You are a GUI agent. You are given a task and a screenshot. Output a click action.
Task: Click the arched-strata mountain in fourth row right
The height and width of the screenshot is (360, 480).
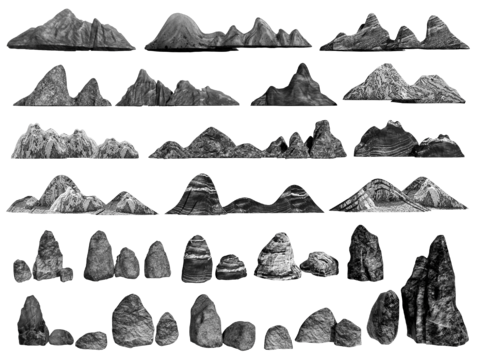[398, 194]
